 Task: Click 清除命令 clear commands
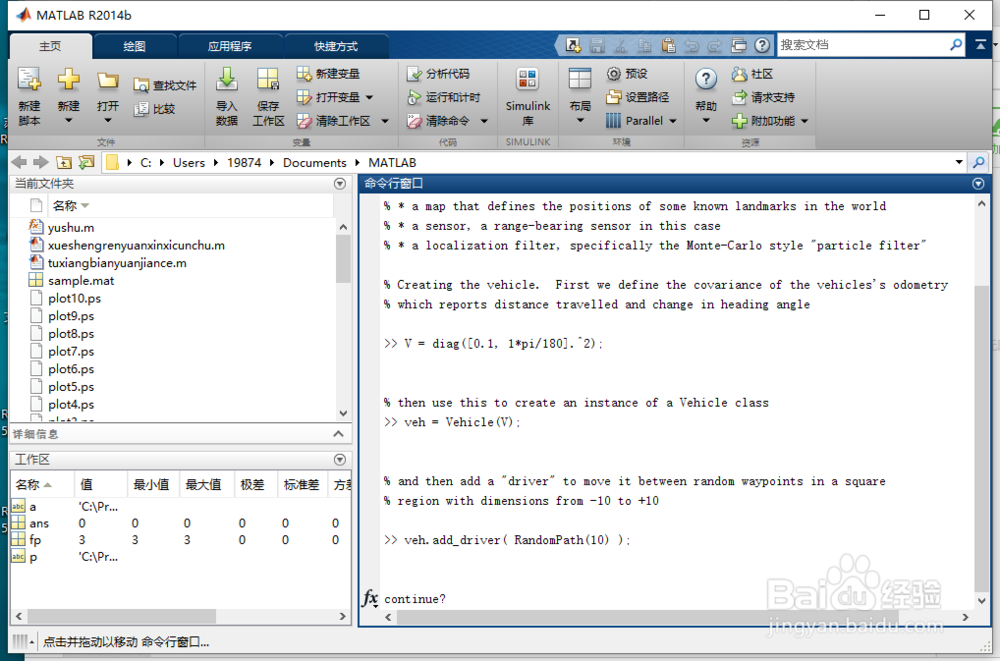[438, 121]
